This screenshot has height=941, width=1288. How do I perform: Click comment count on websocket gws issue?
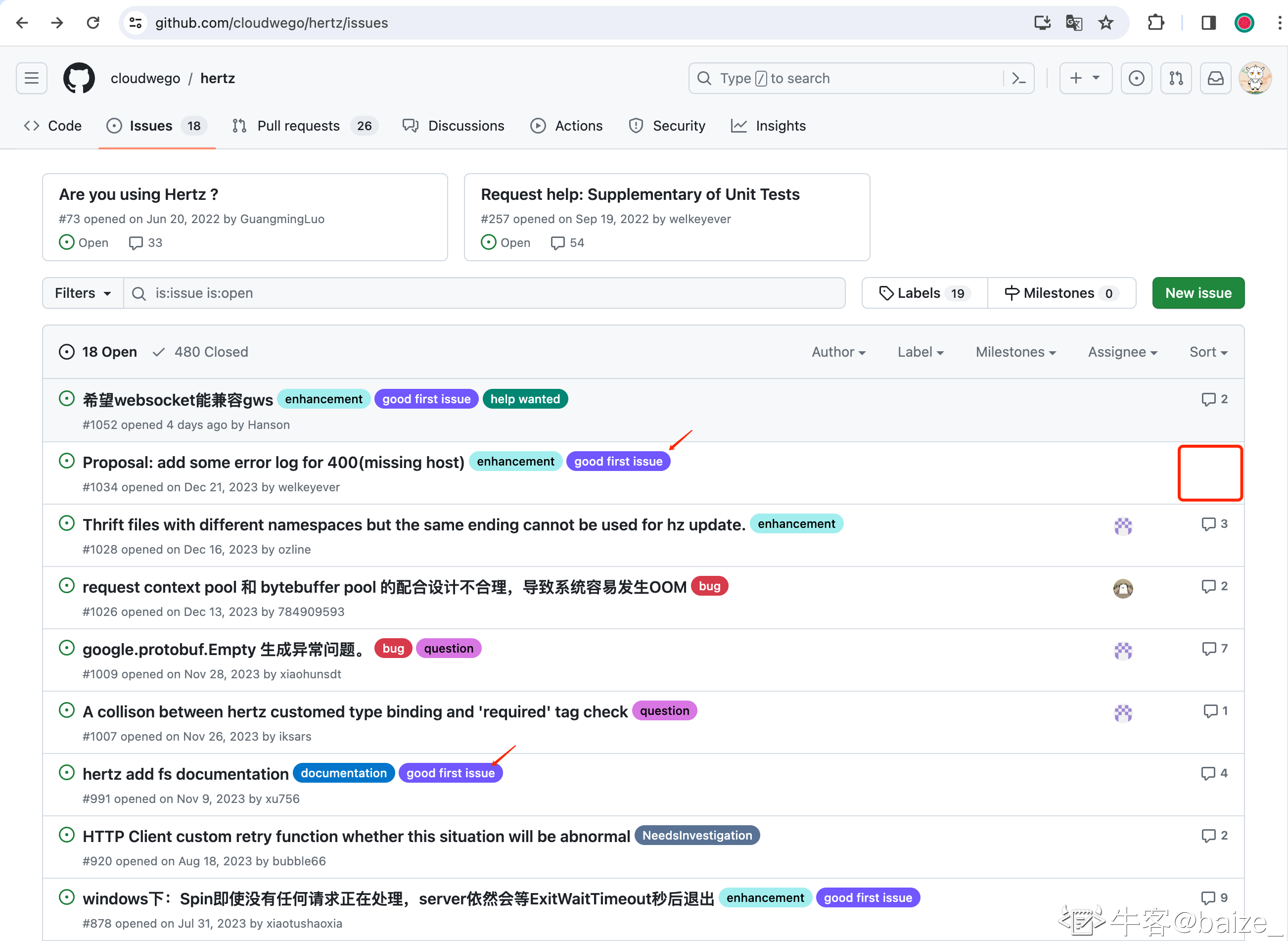[x=1214, y=399]
